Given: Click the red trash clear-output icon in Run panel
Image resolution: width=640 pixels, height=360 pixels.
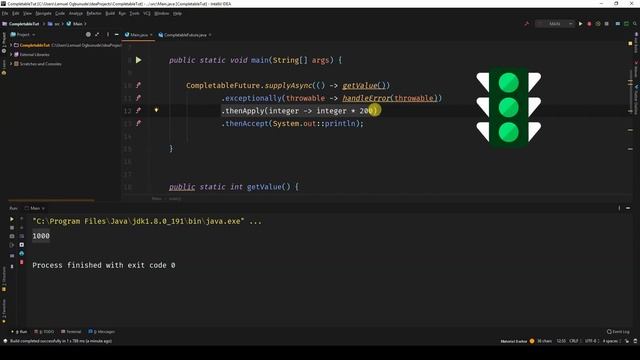Looking at the screenshot, I should click(x=22, y=262).
